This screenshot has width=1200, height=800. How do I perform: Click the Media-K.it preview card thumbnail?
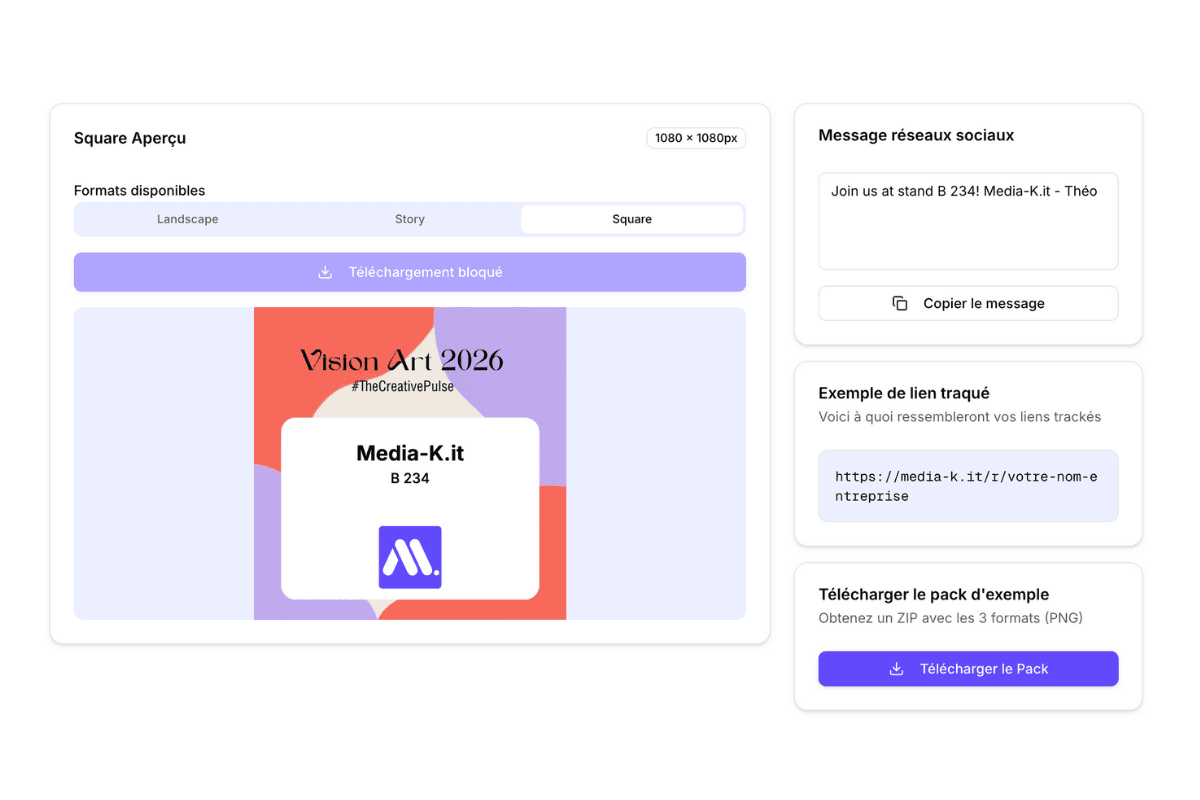click(409, 463)
